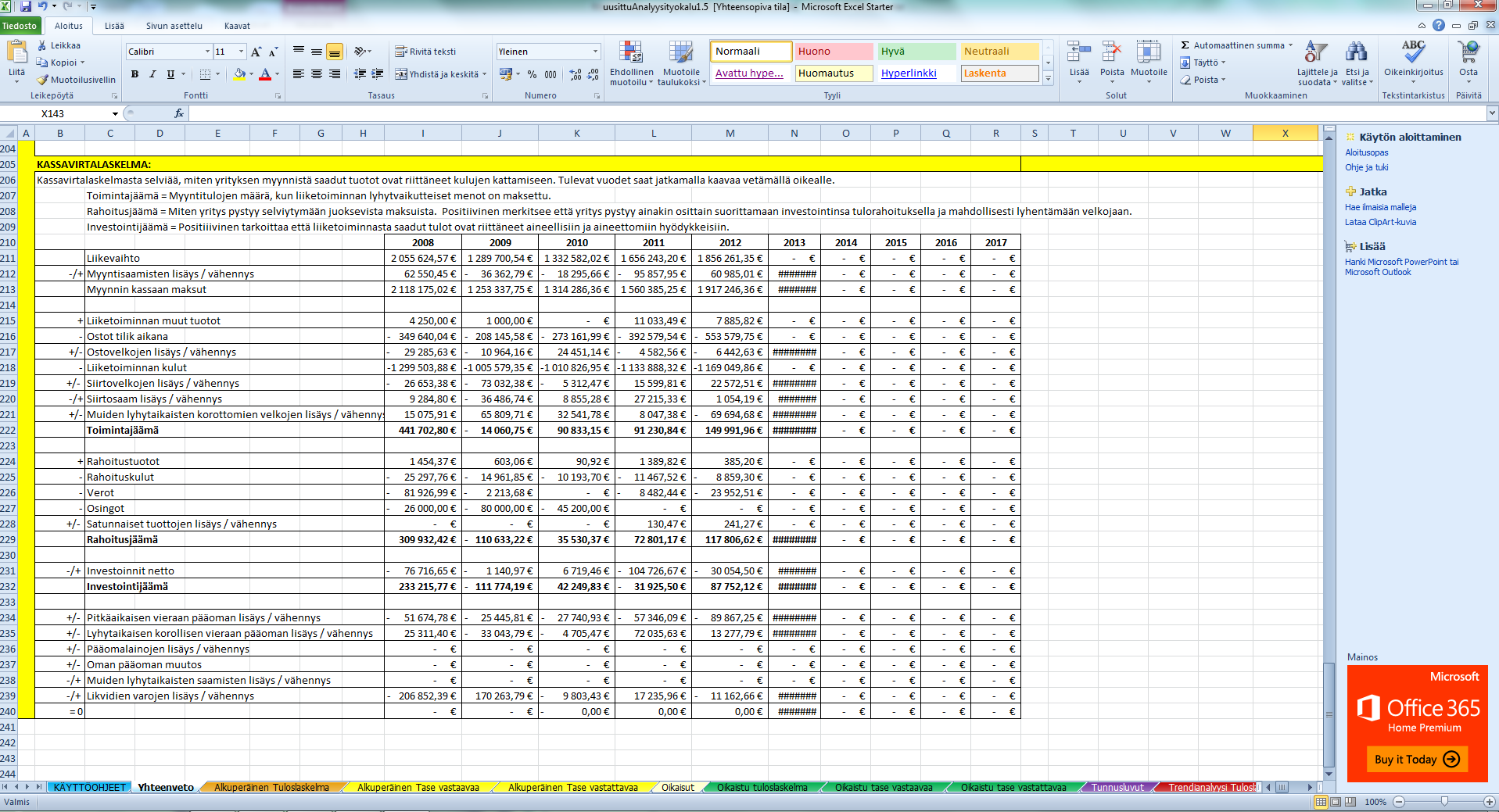The width and height of the screenshot is (1499, 812).
Task: Open Conditional Formatting (Ehdollinen muotoilu)
Action: (x=631, y=63)
